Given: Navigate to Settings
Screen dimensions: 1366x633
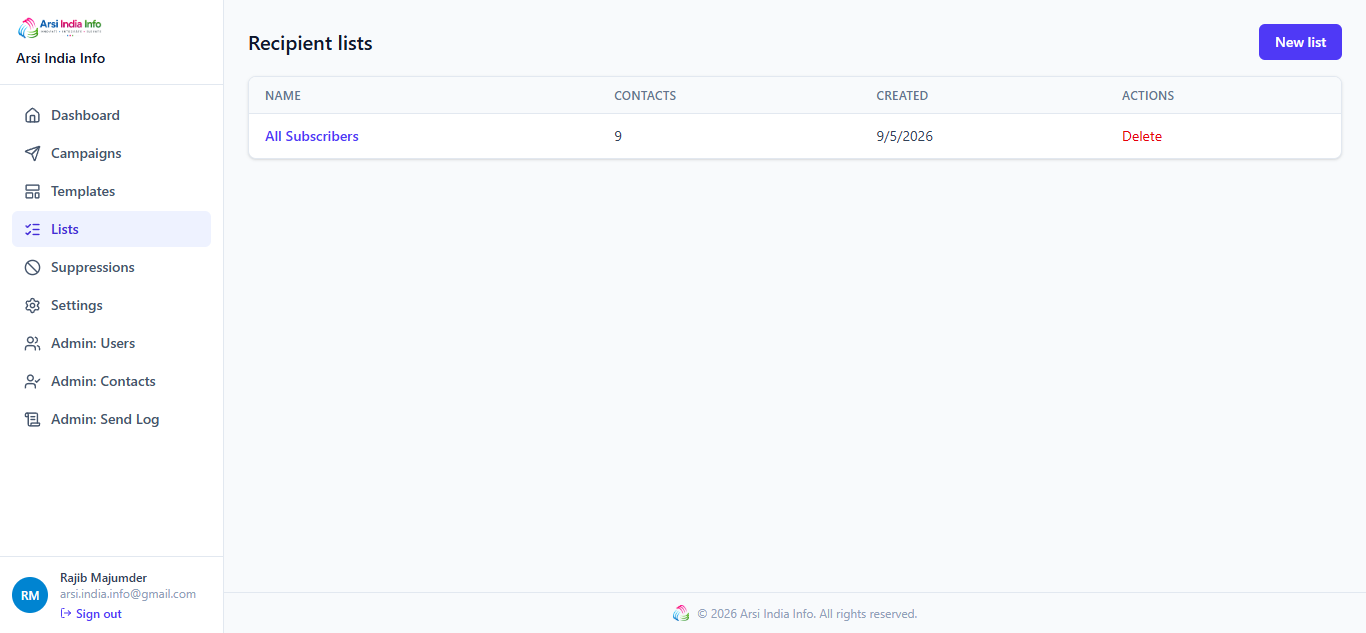Looking at the screenshot, I should pyautogui.click(x=111, y=305).
